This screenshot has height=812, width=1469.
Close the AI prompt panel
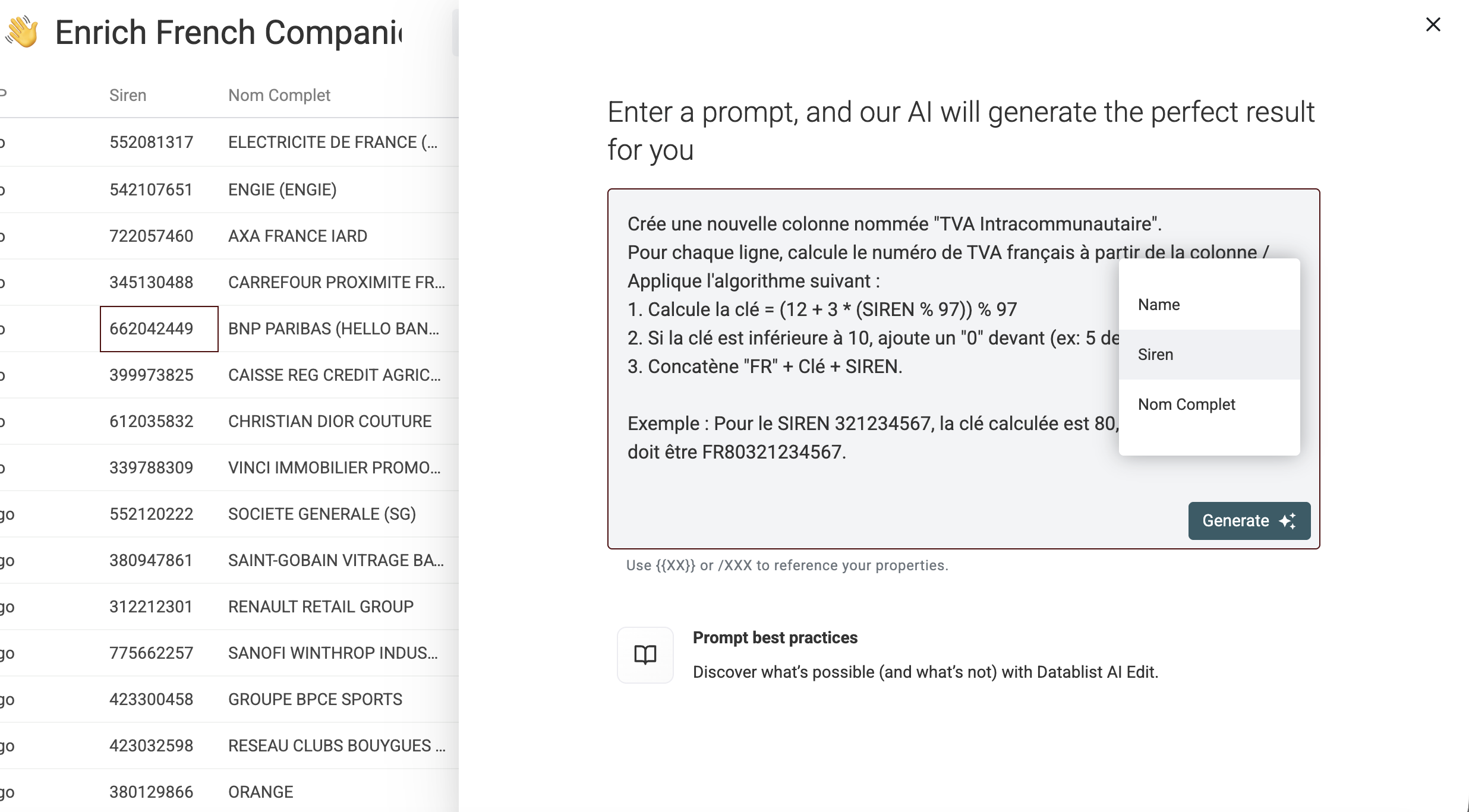pos(1433,25)
